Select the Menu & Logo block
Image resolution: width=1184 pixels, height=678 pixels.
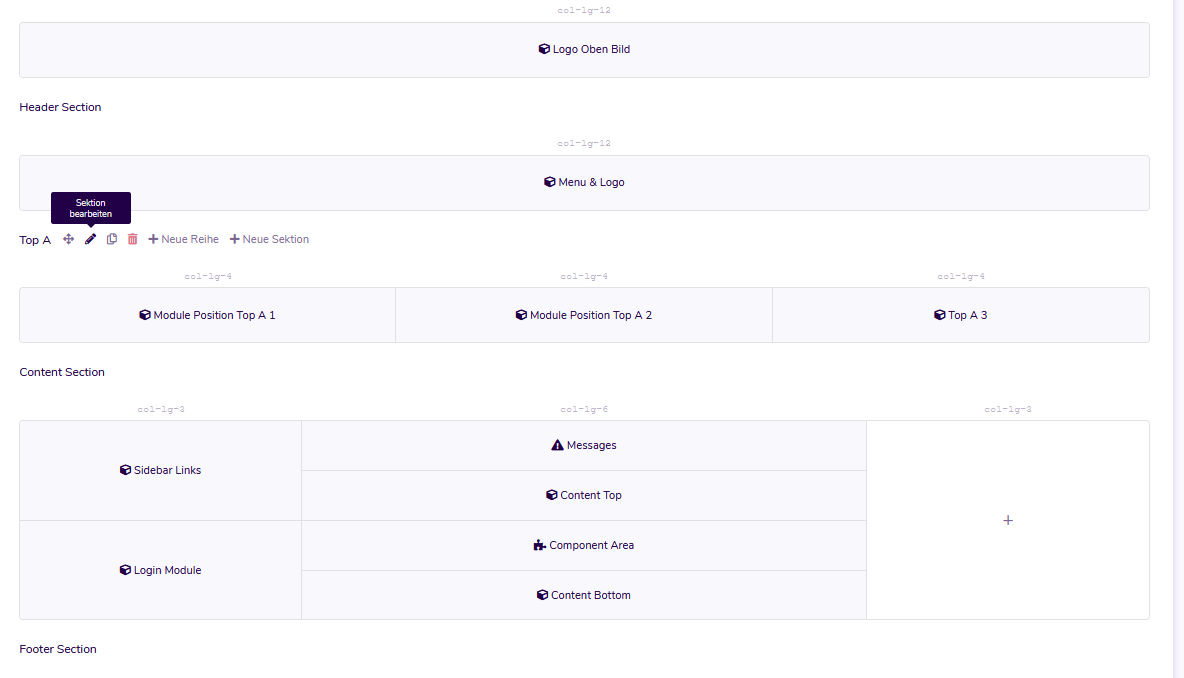pyautogui.click(x=584, y=182)
